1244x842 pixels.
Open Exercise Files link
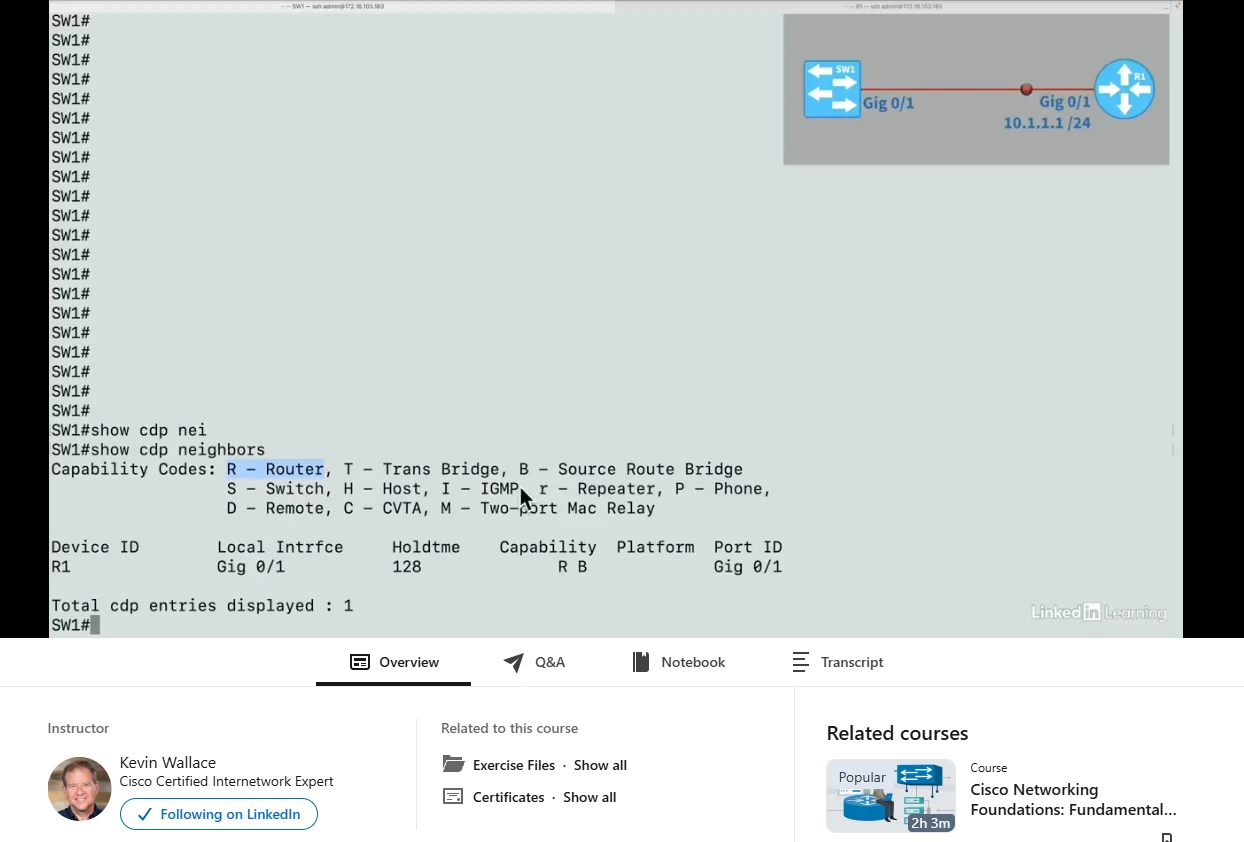pos(514,765)
